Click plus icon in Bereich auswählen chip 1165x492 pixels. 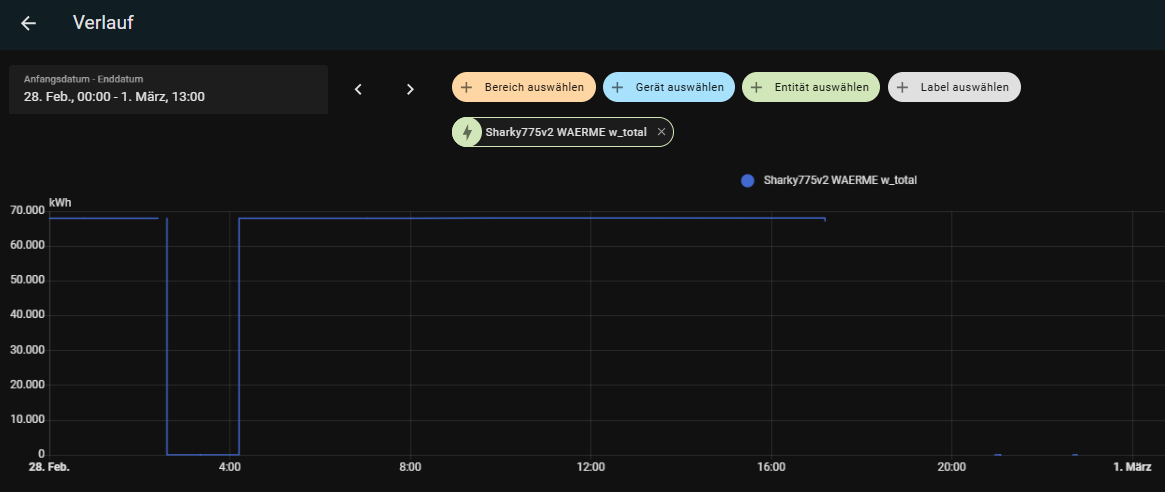pos(467,87)
